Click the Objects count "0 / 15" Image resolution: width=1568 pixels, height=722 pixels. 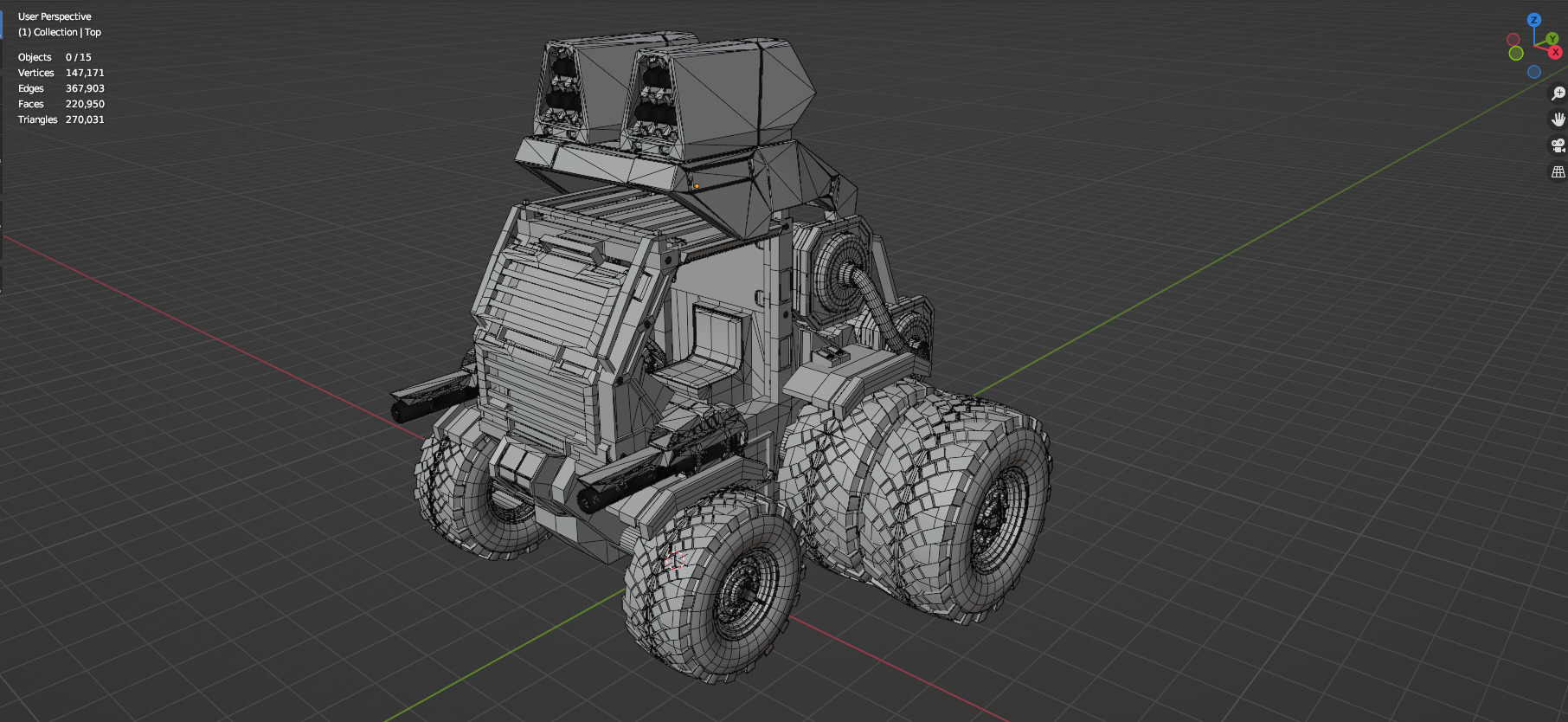pos(79,57)
